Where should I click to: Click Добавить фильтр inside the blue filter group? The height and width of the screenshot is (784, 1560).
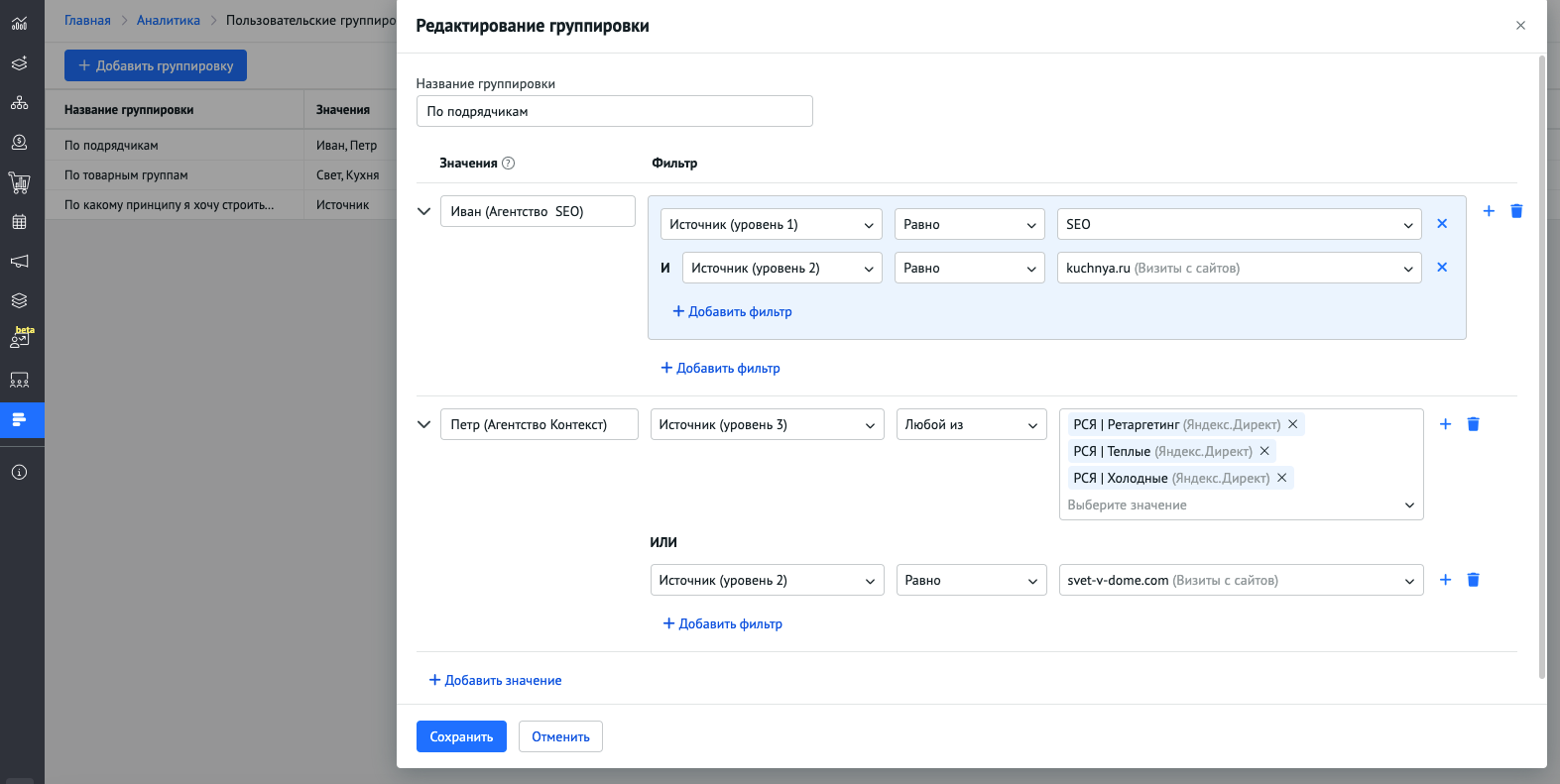point(732,311)
